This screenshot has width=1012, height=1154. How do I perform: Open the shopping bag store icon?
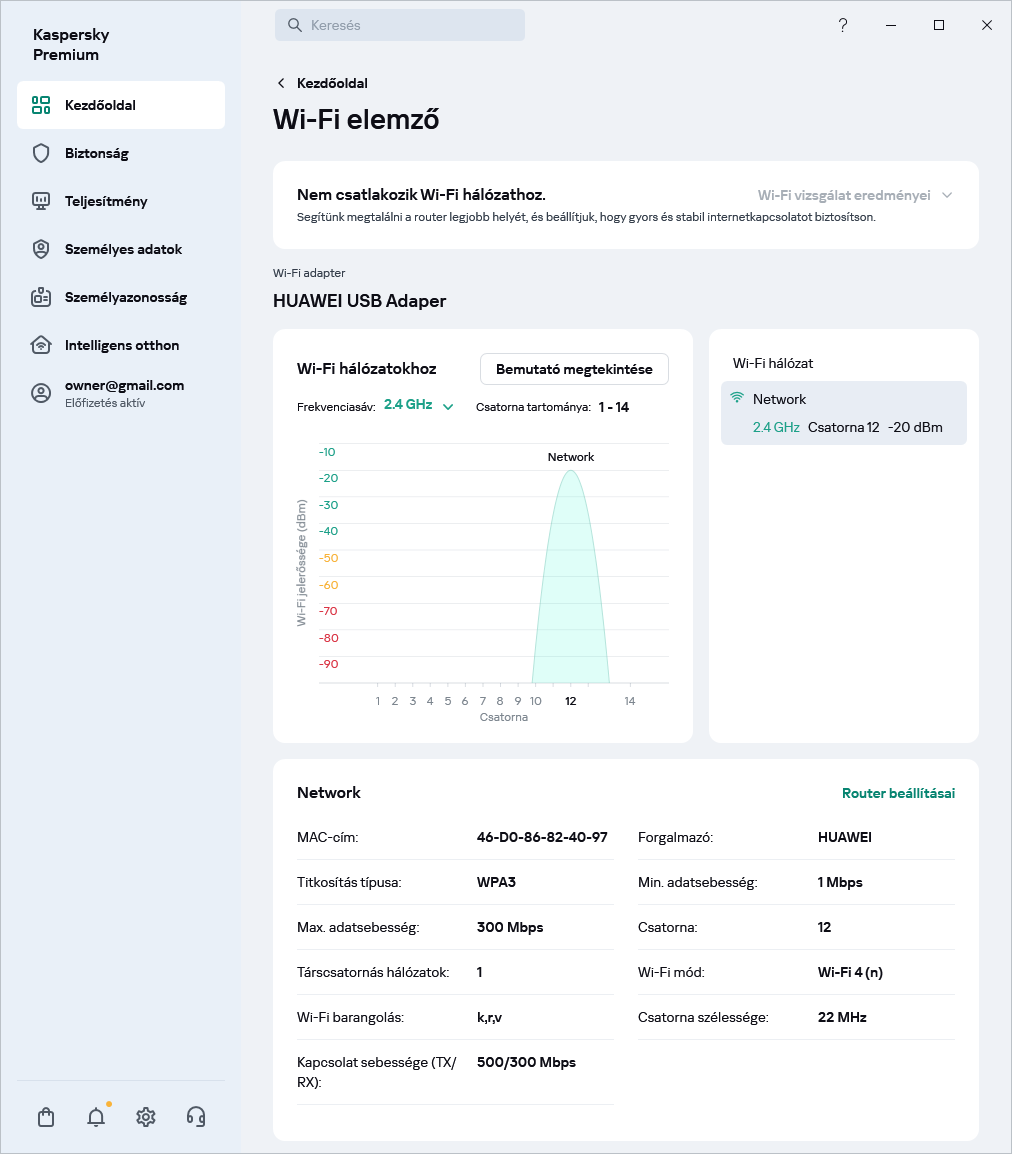click(46, 1117)
